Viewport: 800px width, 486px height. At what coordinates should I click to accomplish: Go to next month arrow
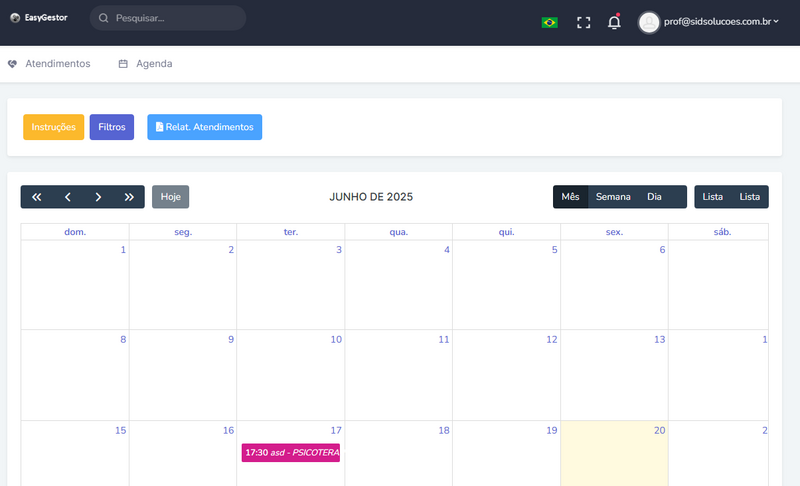[x=98, y=197]
